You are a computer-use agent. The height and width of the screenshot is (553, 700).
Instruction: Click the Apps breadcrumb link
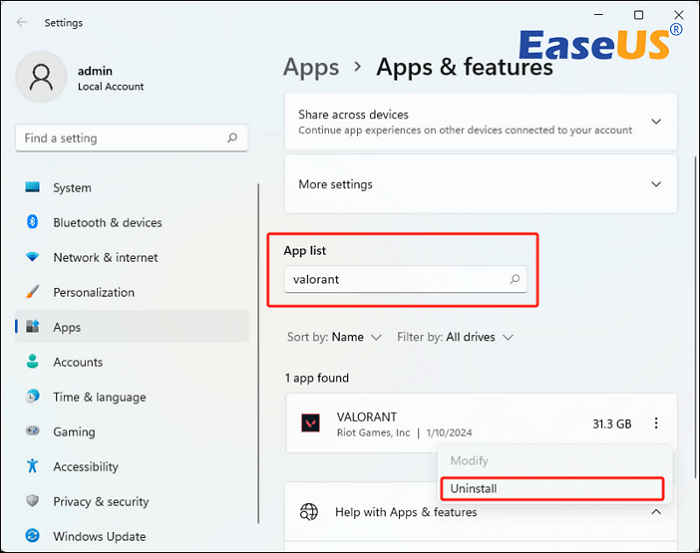[x=311, y=67]
